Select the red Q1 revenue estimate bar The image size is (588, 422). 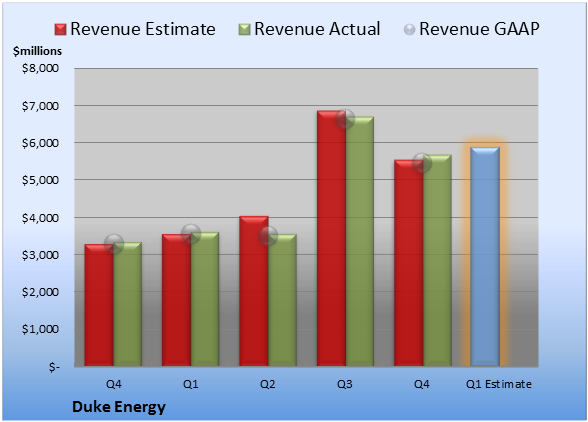pos(176,300)
